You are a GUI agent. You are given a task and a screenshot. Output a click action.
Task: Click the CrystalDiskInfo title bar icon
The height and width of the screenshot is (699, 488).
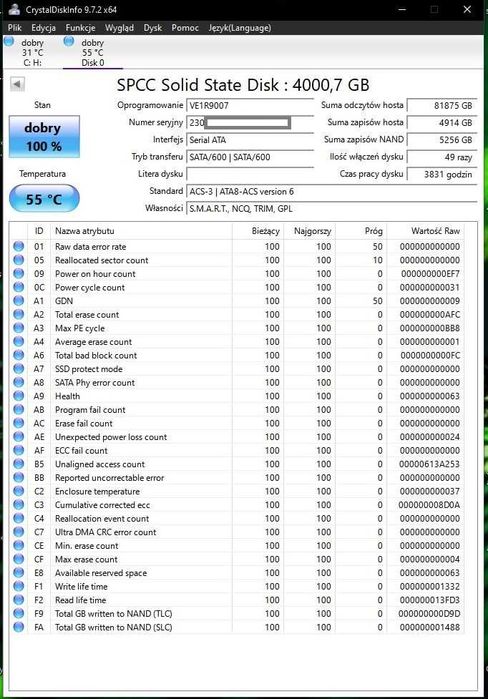(x=14, y=9)
